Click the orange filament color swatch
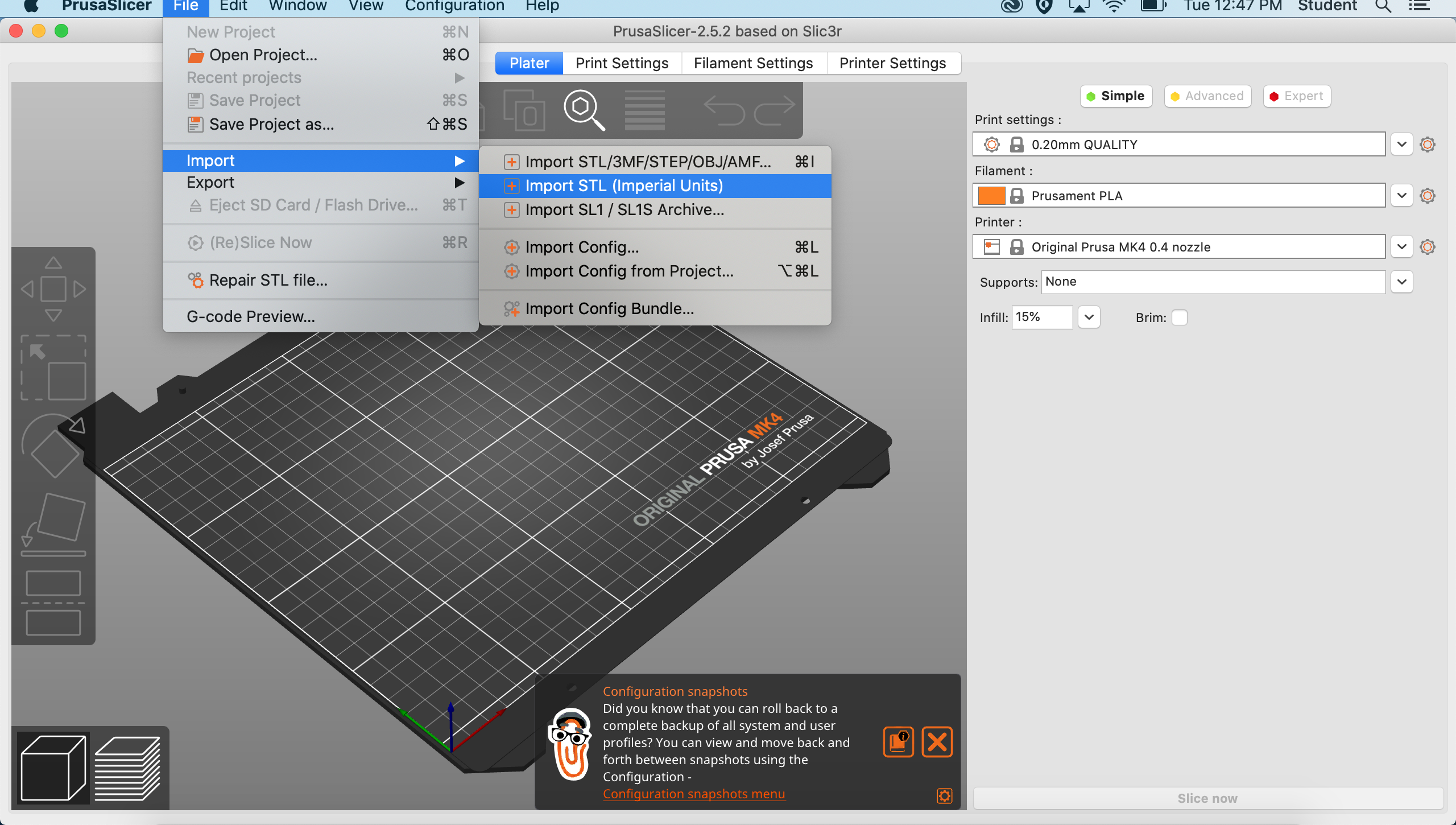Viewport: 1456px width, 825px height. (x=993, y=195)
